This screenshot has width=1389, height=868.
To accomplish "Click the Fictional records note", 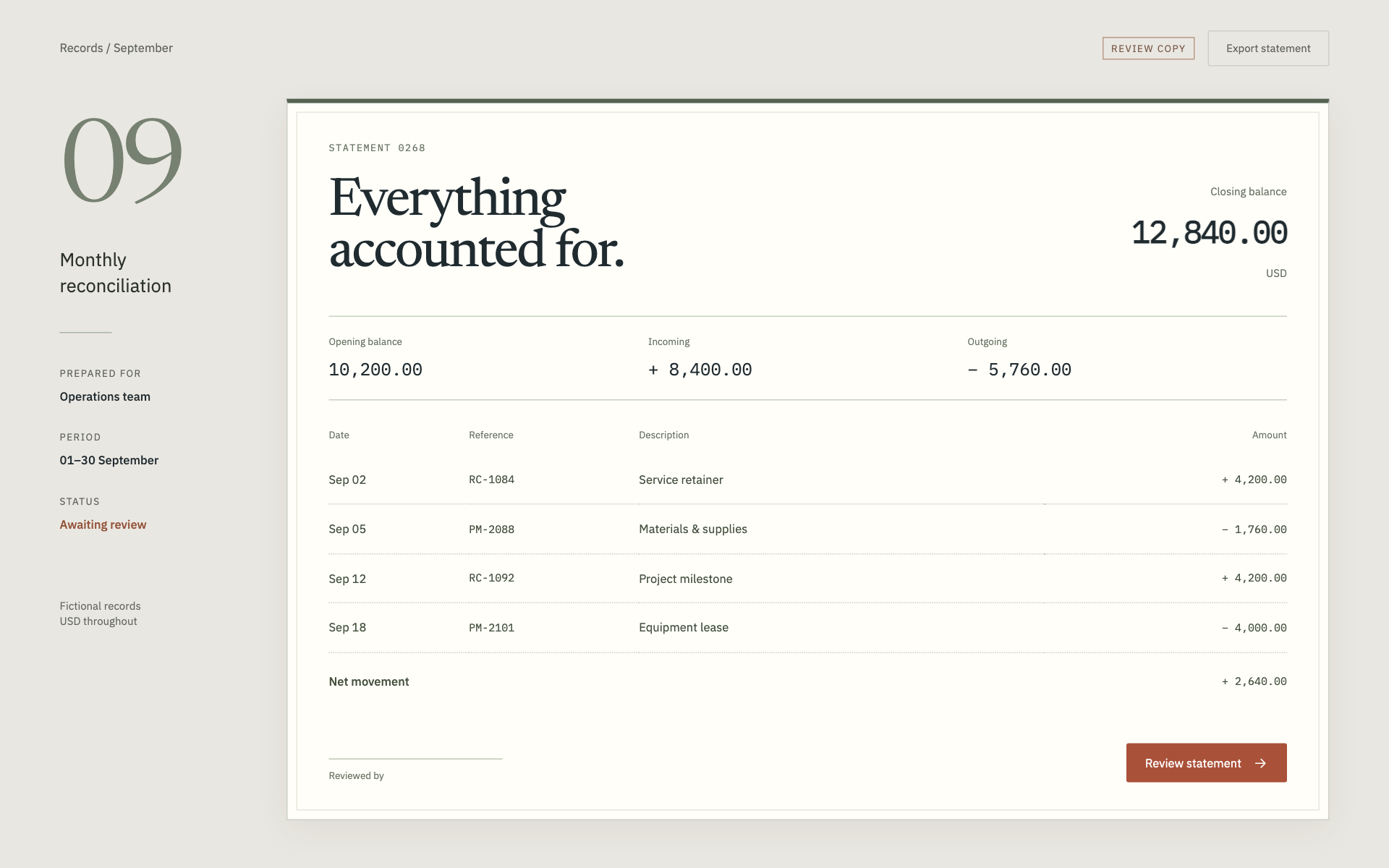I will (x=100, y=606).
